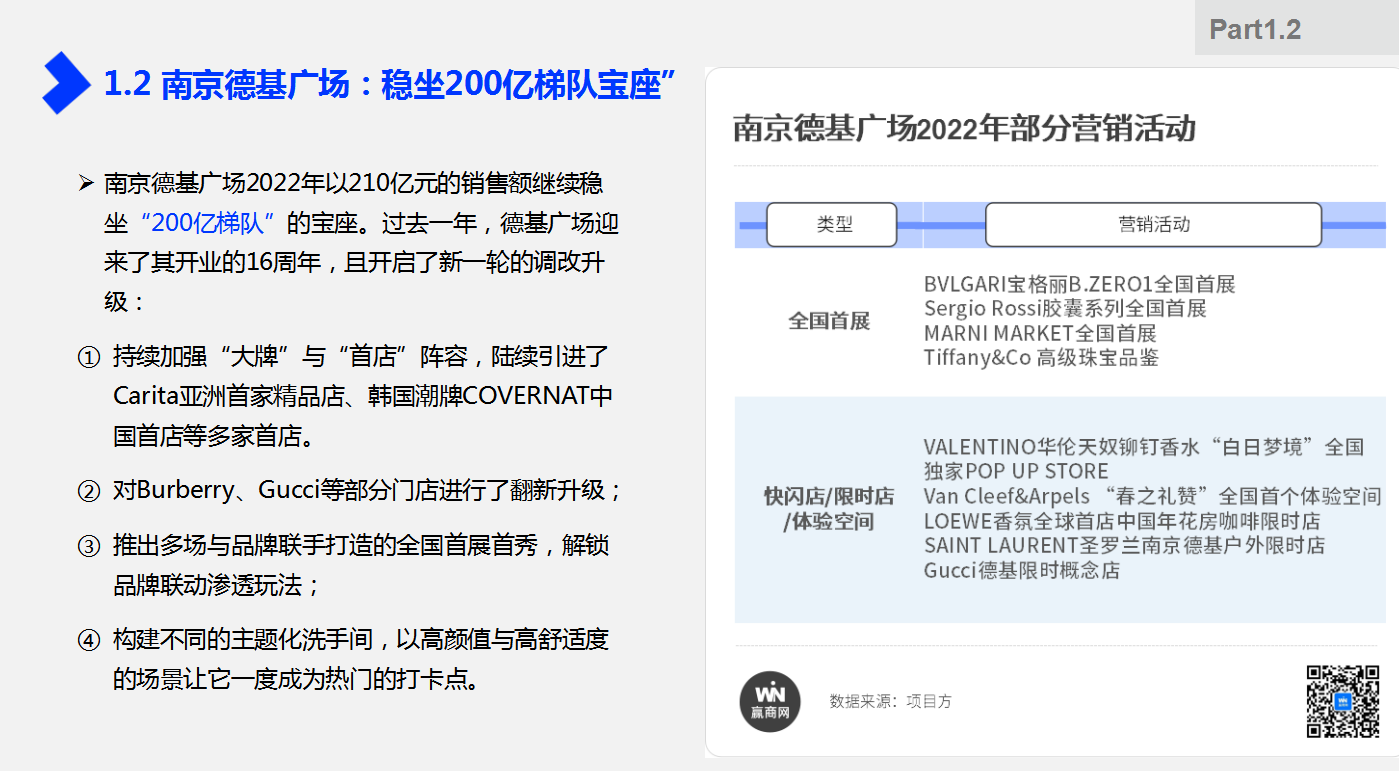Click the VALENTINO华伦天奴铆钉香水 line
This screenshot has height=771, width=1399.
1144,446
